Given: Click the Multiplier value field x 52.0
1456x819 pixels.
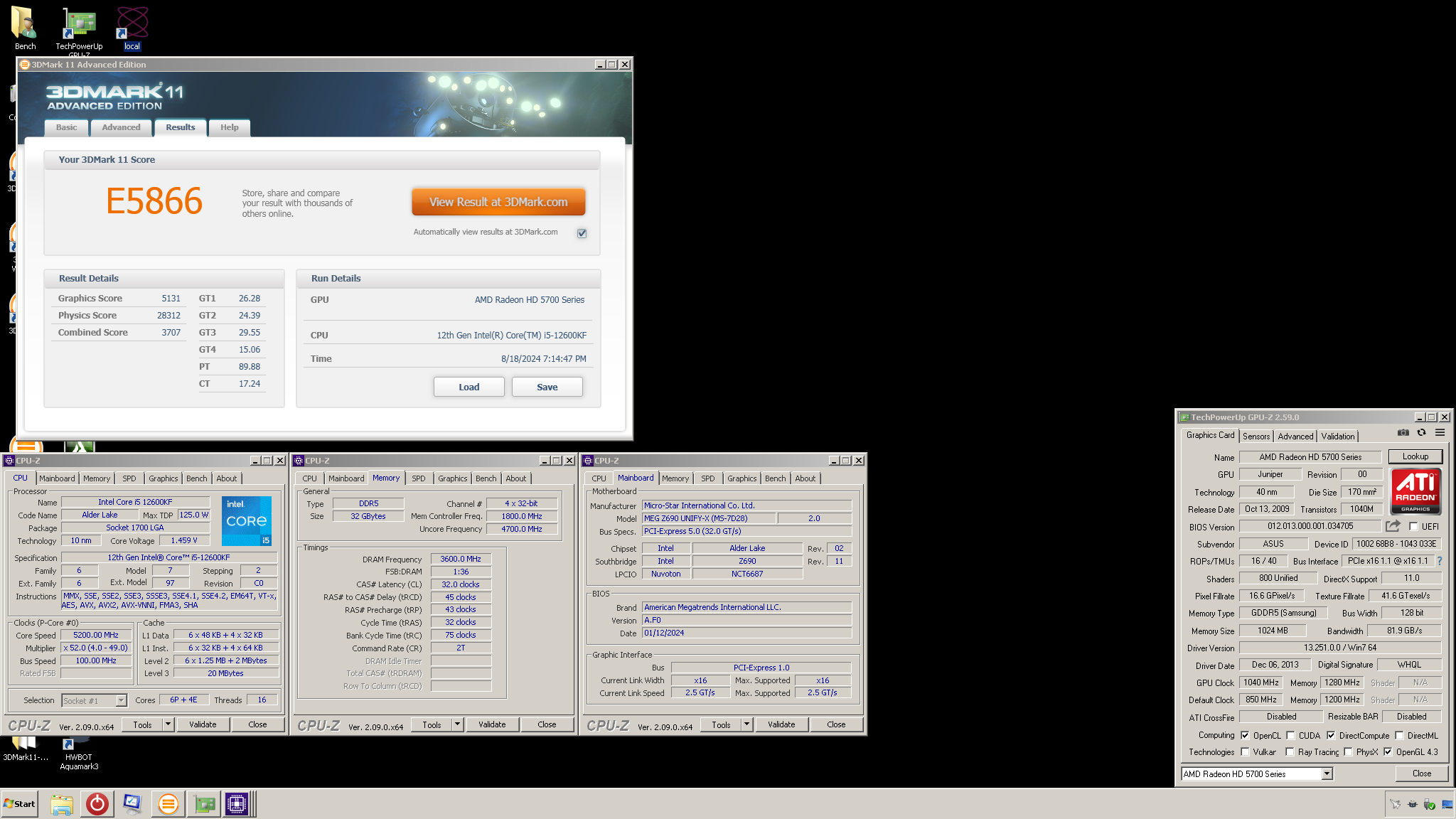Looking at the screenshot, I should [96, 648].
